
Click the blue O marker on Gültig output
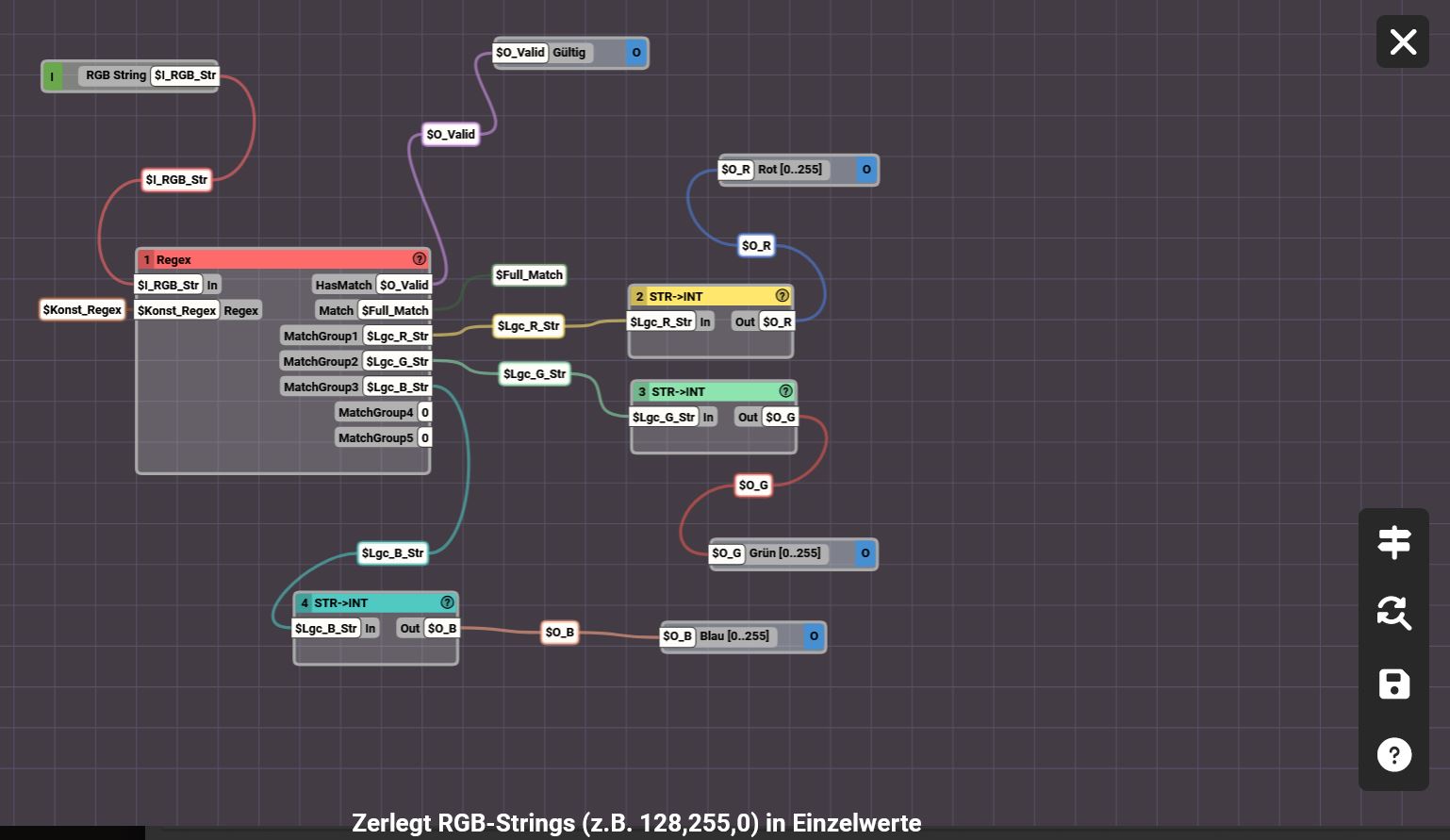tap(636, 53)
